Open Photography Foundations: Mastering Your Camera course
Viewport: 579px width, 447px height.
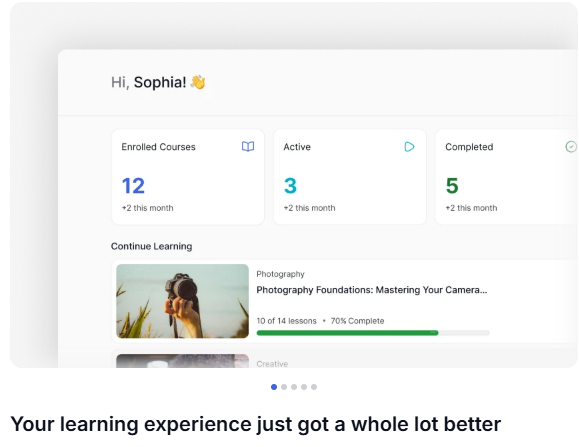[x=372, y=290]
